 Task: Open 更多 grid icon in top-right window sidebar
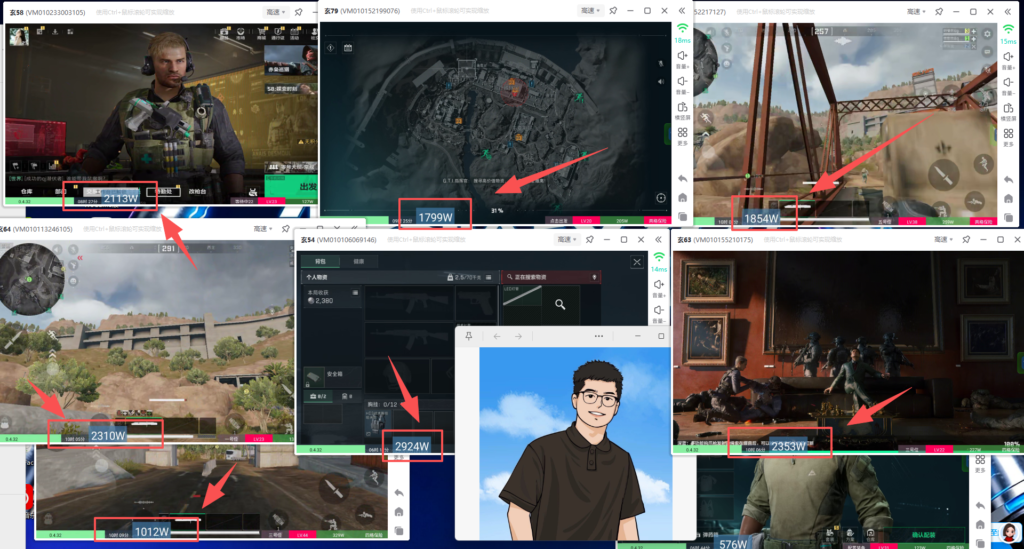1010,134
